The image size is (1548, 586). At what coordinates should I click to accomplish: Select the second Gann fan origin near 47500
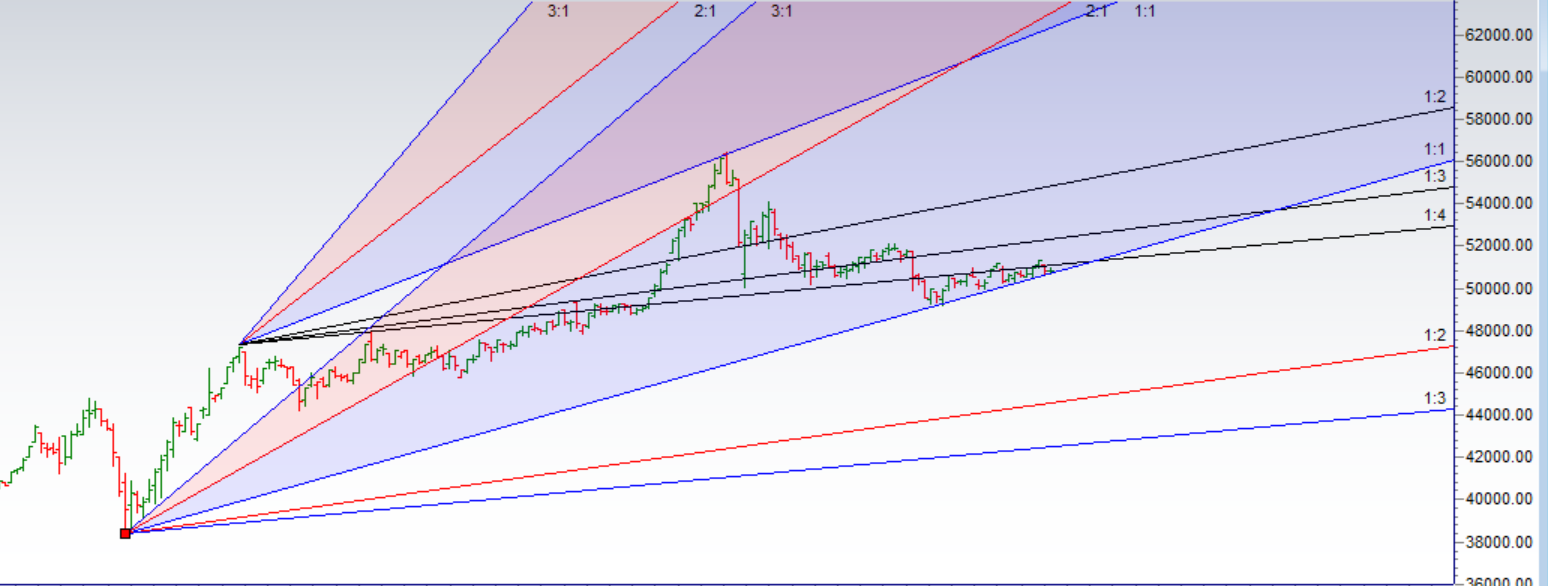(240, 344)
